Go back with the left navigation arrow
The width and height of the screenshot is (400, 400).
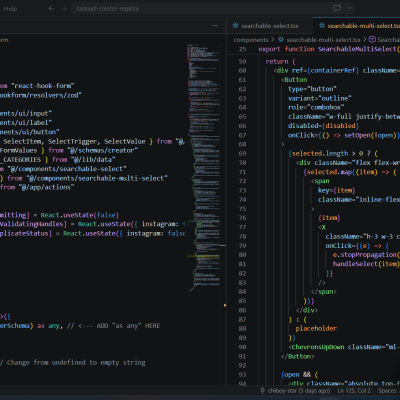(51, 9)
